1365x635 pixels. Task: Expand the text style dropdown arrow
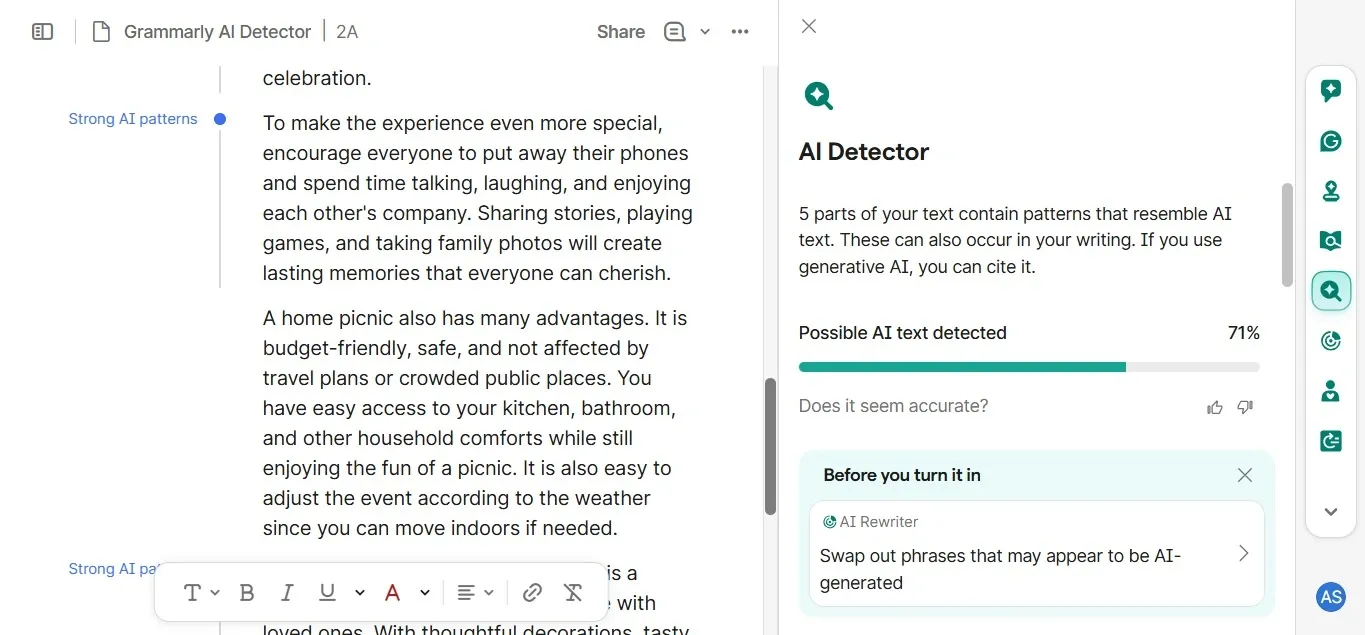coord(215,593)
